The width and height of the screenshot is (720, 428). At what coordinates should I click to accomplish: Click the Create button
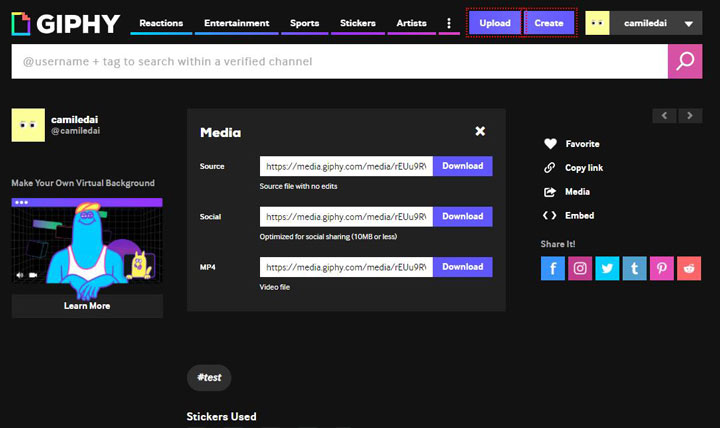tap(549, 23)
